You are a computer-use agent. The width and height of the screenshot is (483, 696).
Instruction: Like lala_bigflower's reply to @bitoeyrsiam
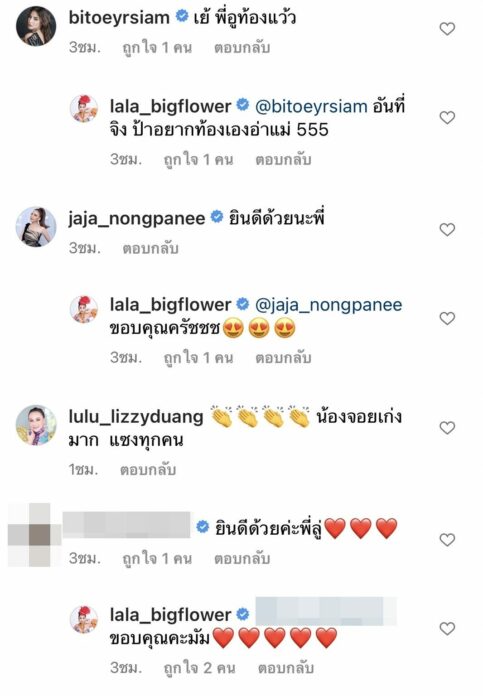[447, 118]
